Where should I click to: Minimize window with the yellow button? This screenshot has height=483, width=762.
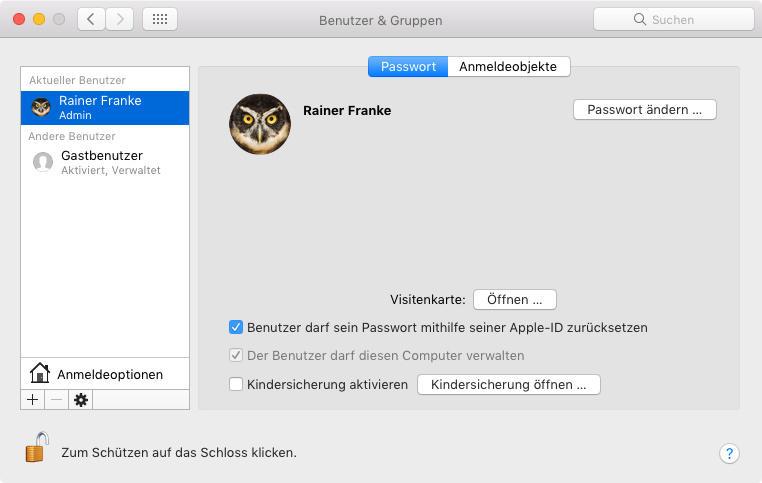tap(39, 19)
